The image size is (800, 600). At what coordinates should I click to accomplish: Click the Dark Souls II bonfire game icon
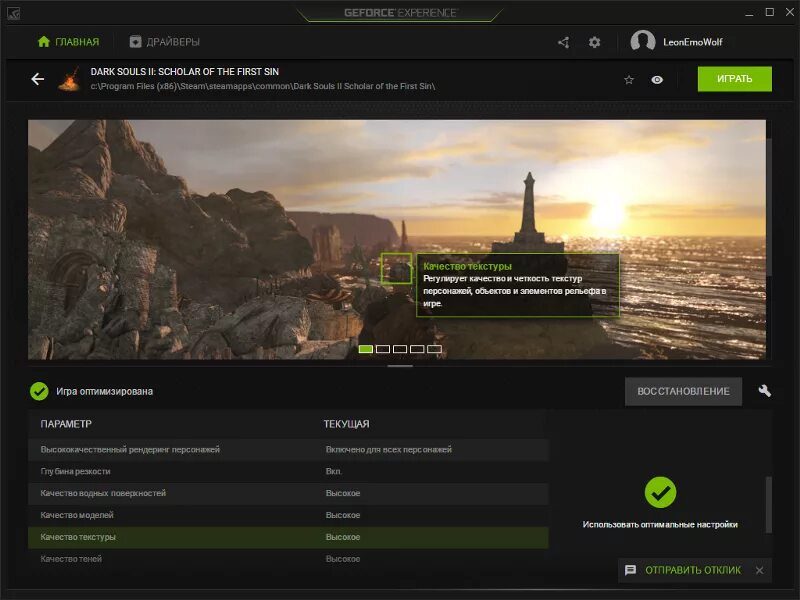69,79
